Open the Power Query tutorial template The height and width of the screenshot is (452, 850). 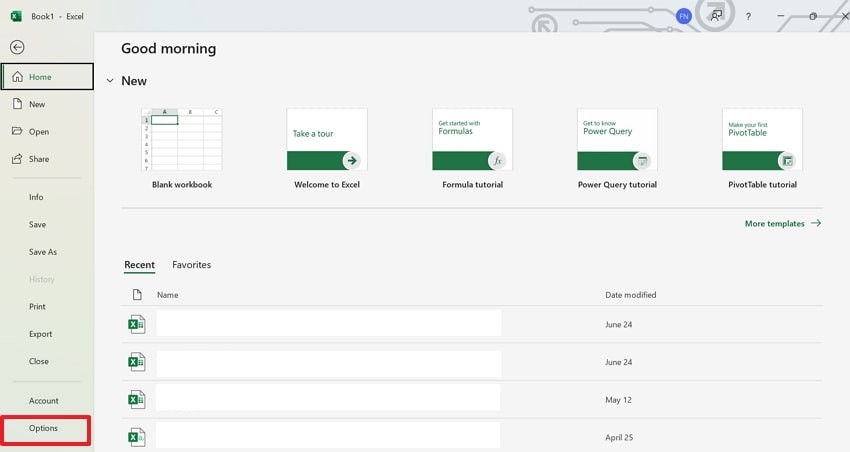[x=617, y=140]
